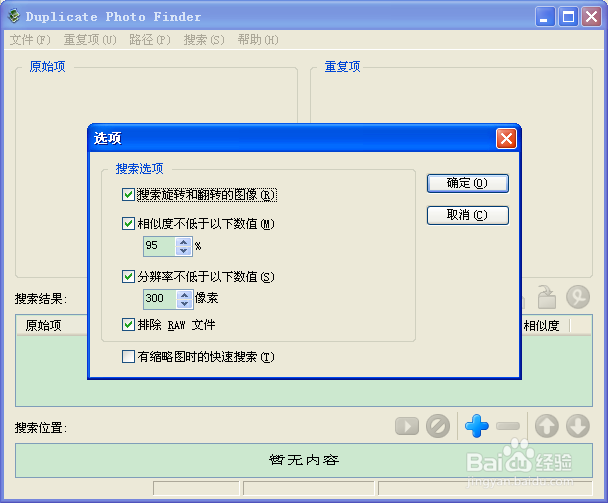Click the move-to-folder icon above results
Viewport: 608px width, 503px height.
[547, 297]
